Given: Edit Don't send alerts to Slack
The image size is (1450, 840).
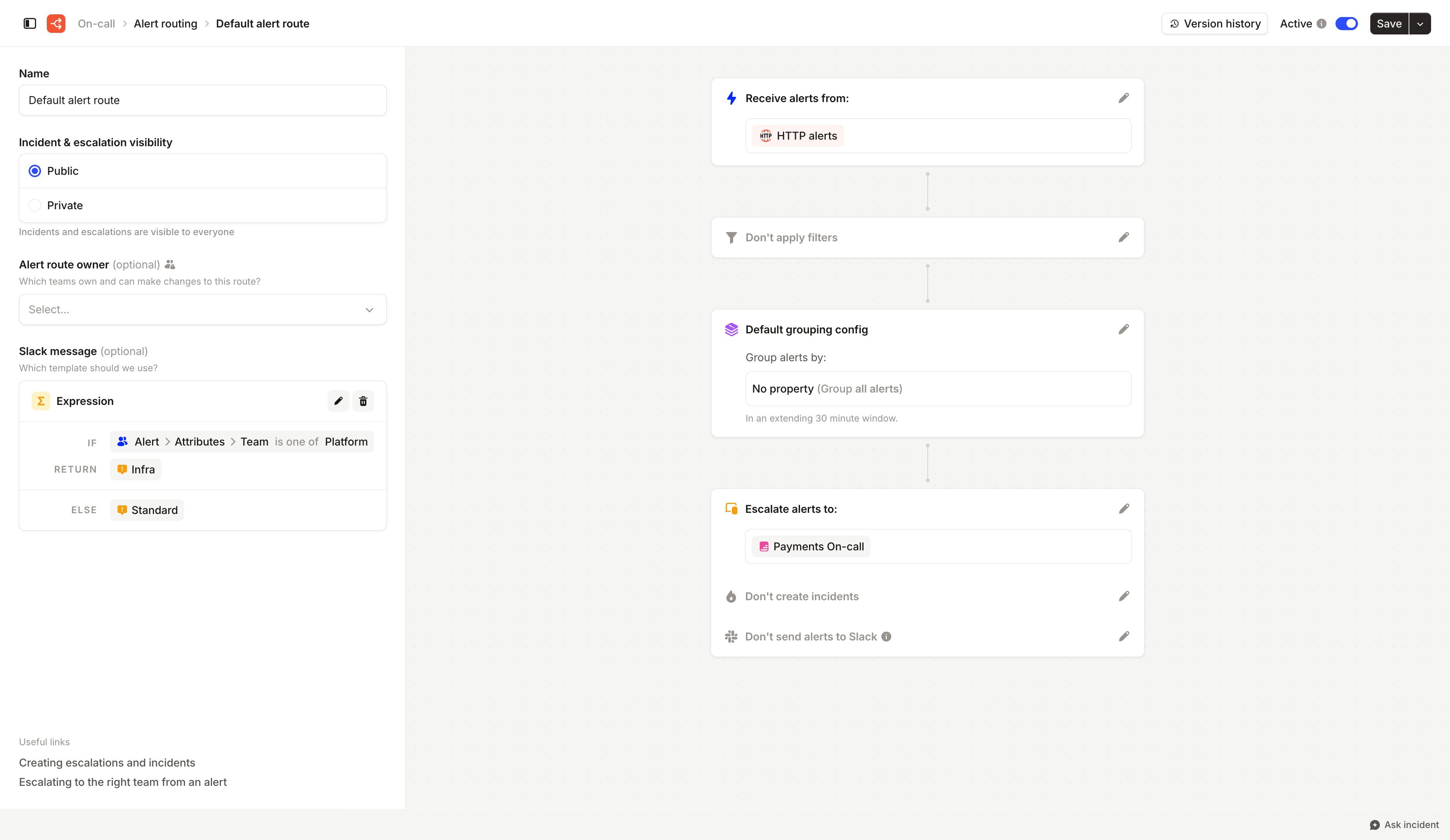Looking at the screenshot, I should [1124, 637].
